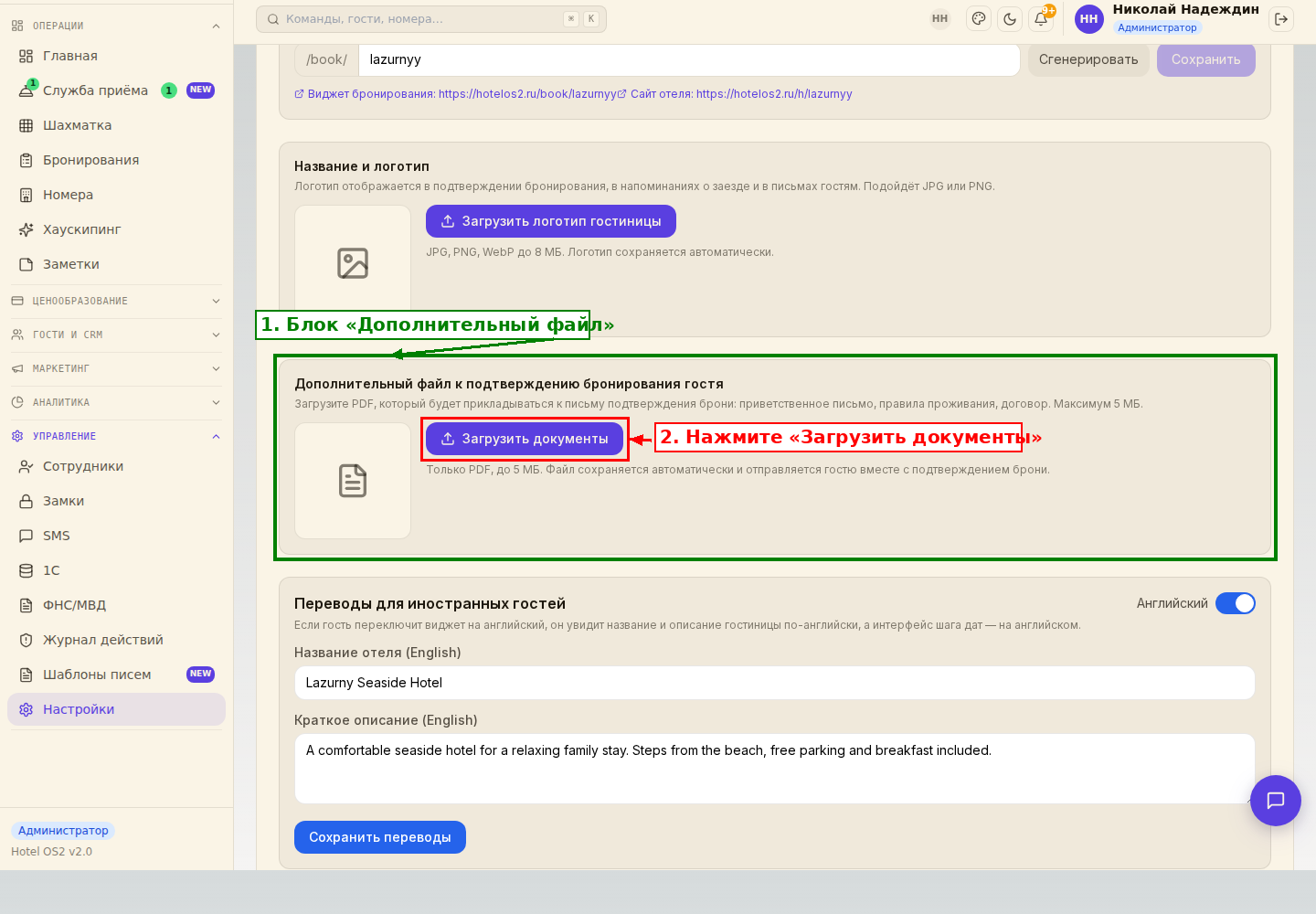Open the color theme palette icon
The image size is (1316, 914).
pyautogui.click(x=979, y=18)
